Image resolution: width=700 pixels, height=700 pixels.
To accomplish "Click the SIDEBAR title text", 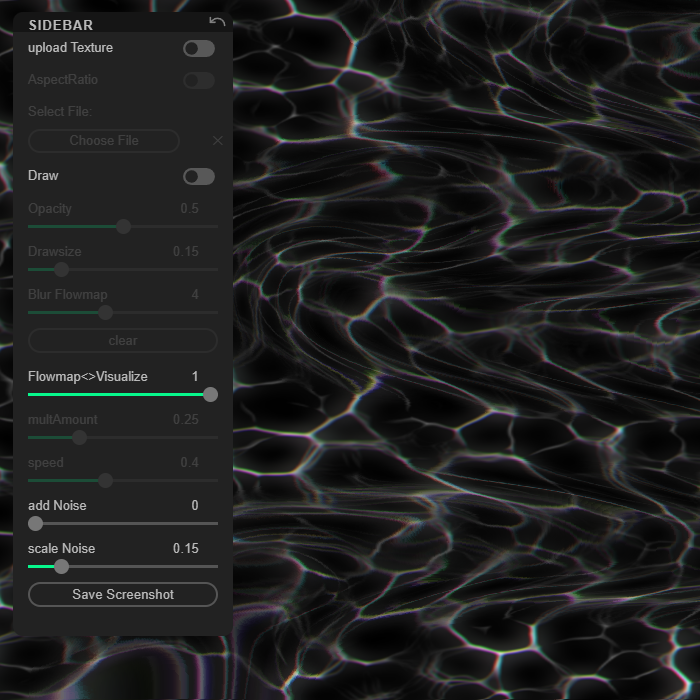I will (61, 25).
